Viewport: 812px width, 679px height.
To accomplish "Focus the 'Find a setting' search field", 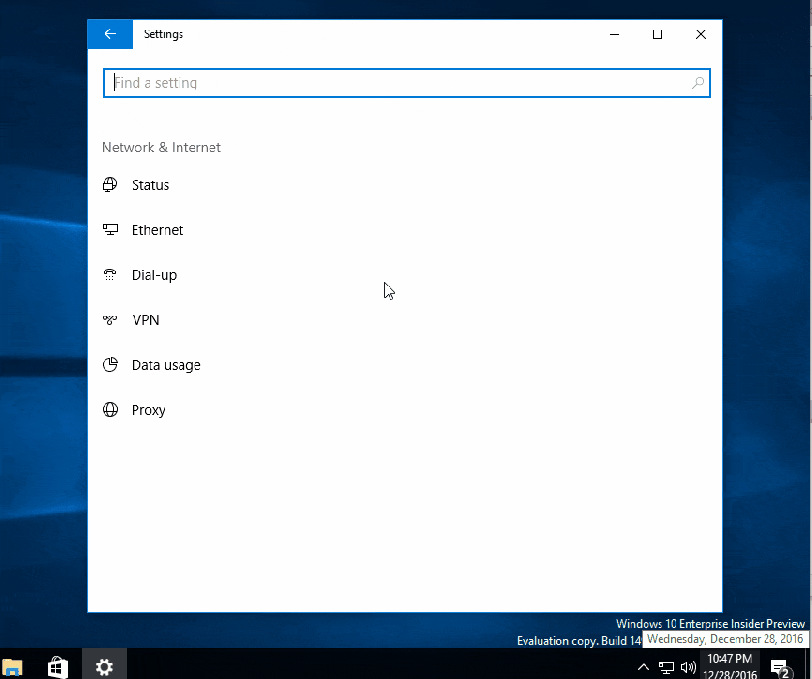I will click(x=400, y=83).
